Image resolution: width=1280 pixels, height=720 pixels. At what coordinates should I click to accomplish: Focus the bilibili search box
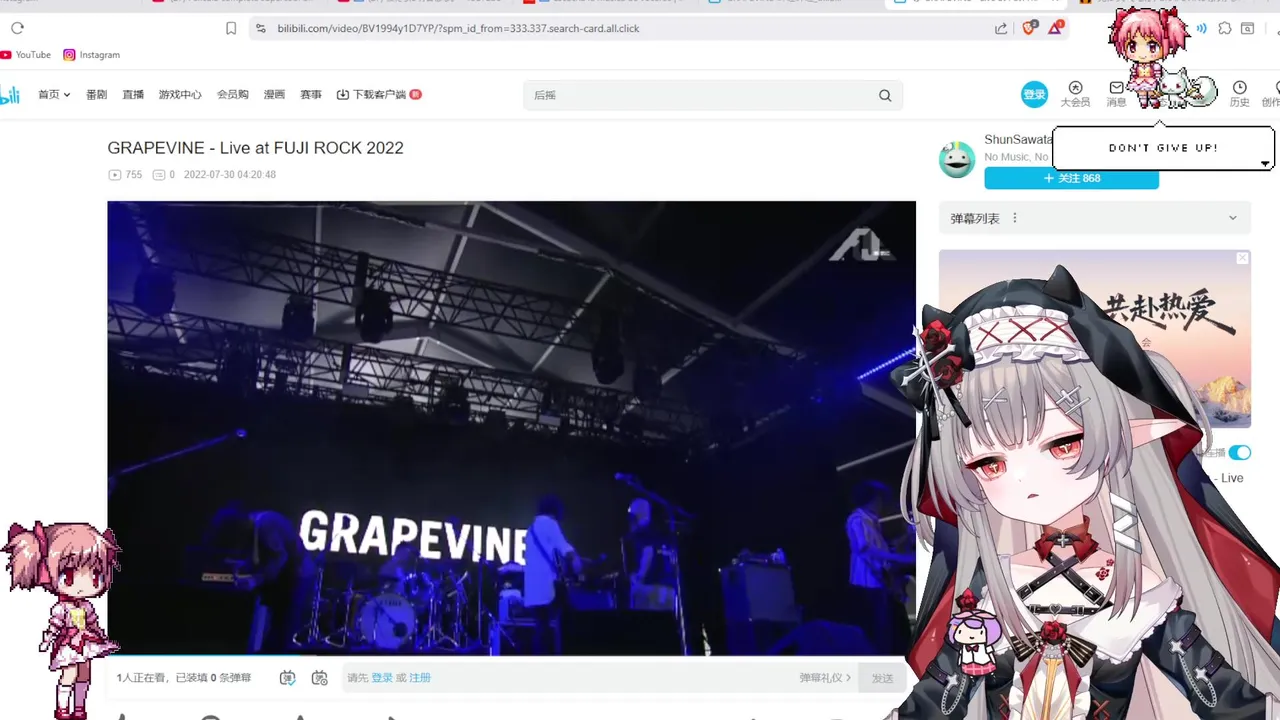point(700,95)
